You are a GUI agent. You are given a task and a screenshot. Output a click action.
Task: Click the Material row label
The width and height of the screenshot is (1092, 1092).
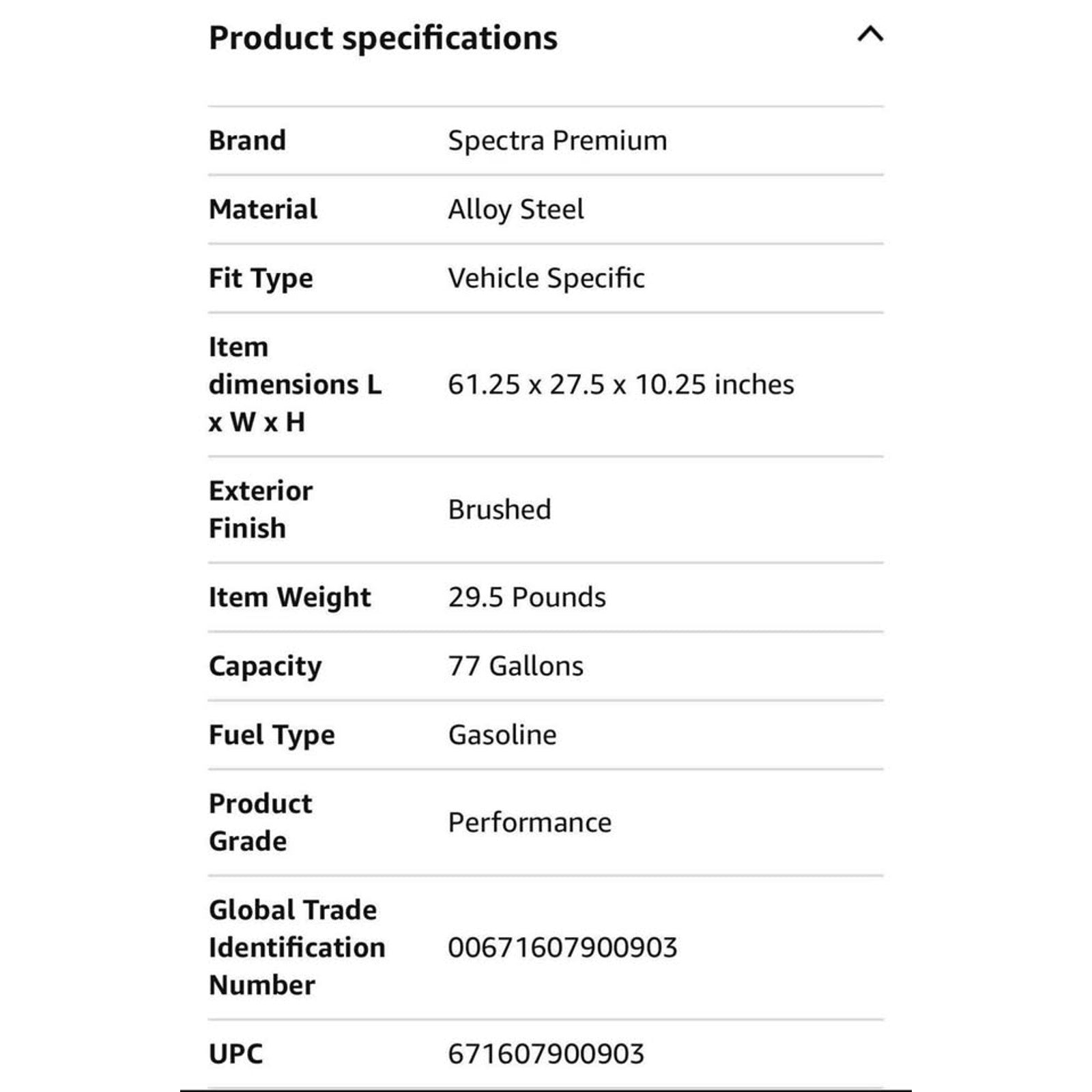[263, 210]
